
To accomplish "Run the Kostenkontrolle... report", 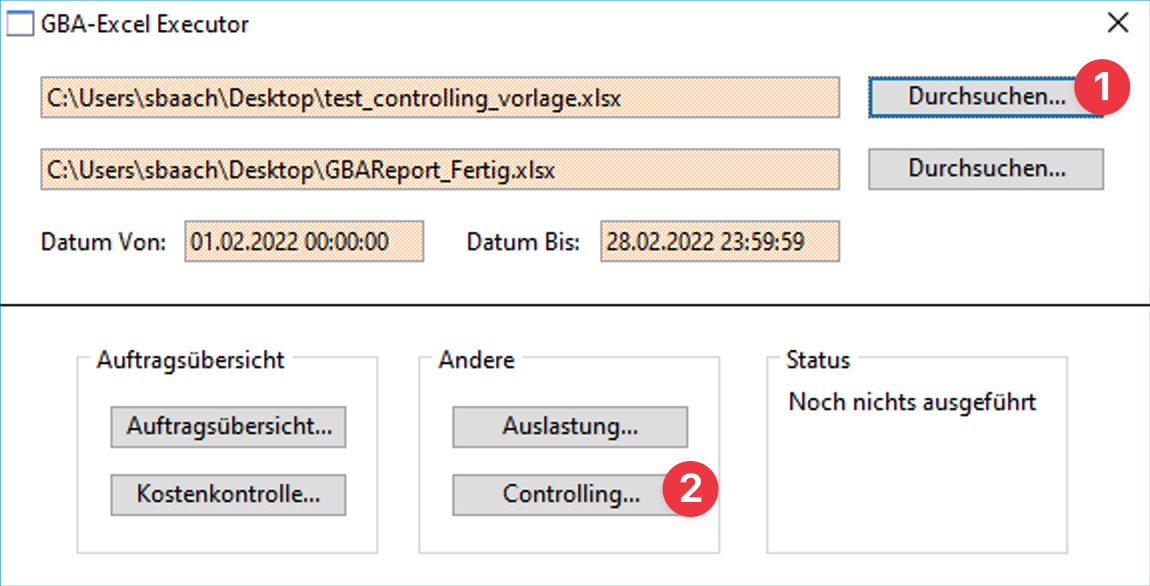I will click(228, 494).
